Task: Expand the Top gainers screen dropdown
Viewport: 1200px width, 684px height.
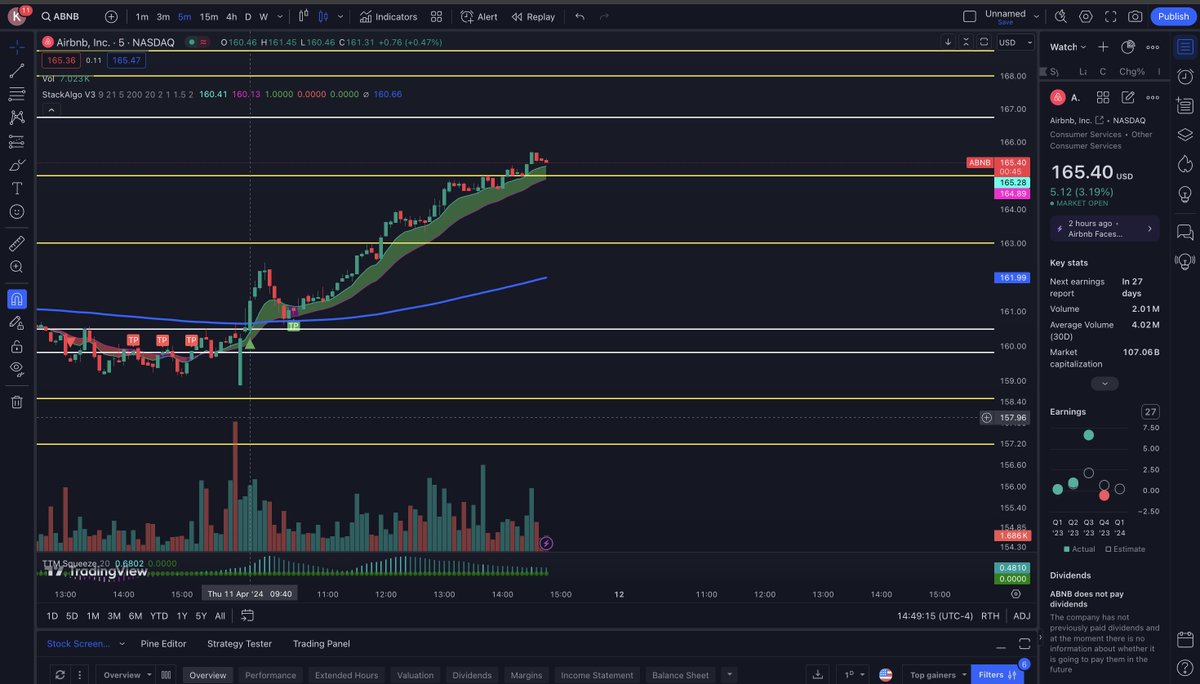Action: [938, 675]
